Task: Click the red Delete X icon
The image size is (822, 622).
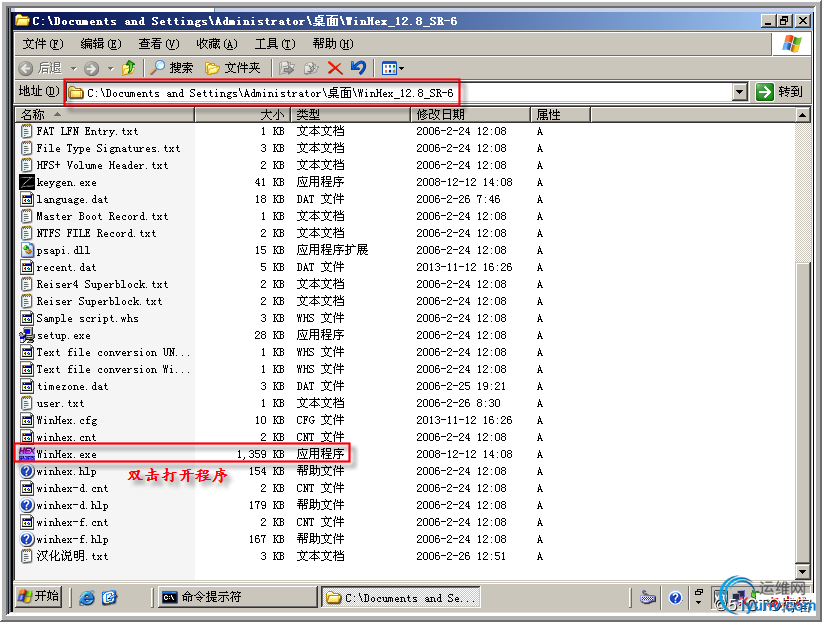Action: pos(334,68)
